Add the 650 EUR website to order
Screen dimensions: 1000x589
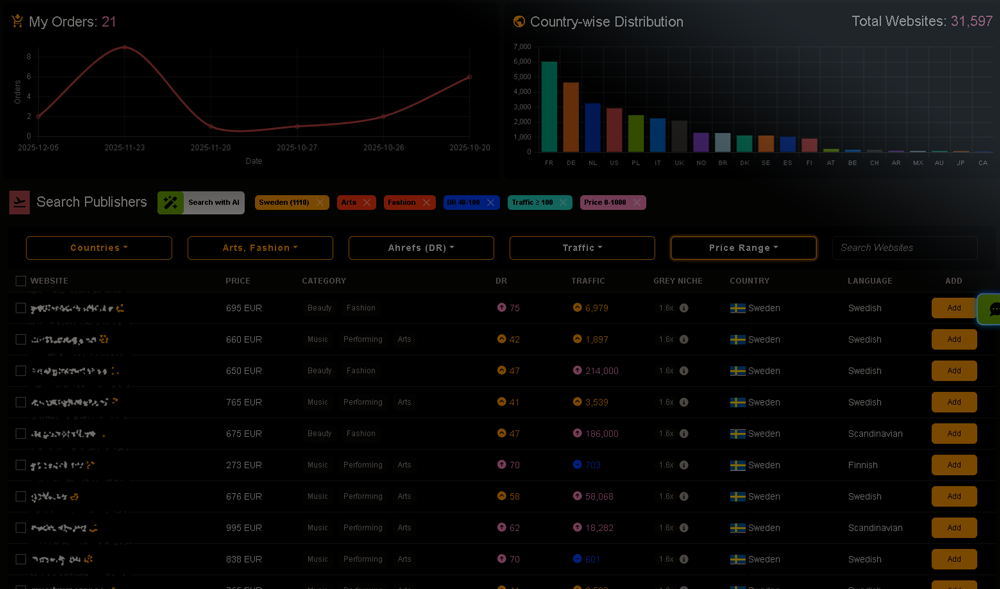954,371
